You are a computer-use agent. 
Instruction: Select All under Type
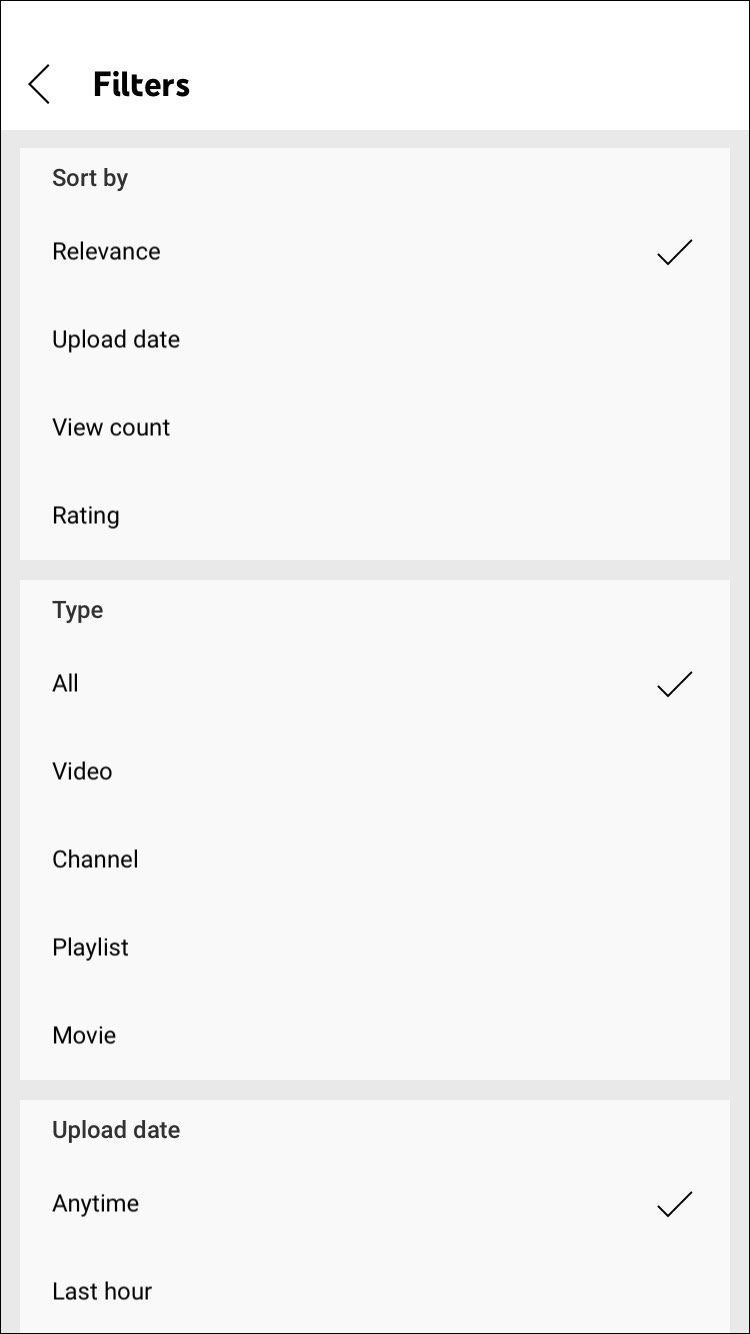[x=66, y=684]
